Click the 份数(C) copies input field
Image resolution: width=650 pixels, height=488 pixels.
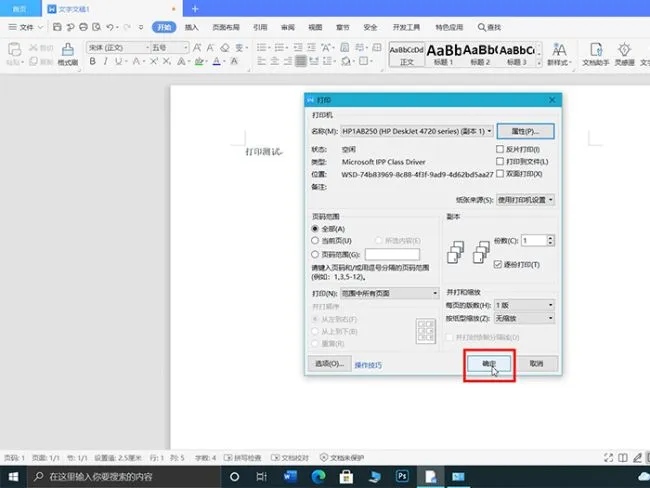(534, 240)
